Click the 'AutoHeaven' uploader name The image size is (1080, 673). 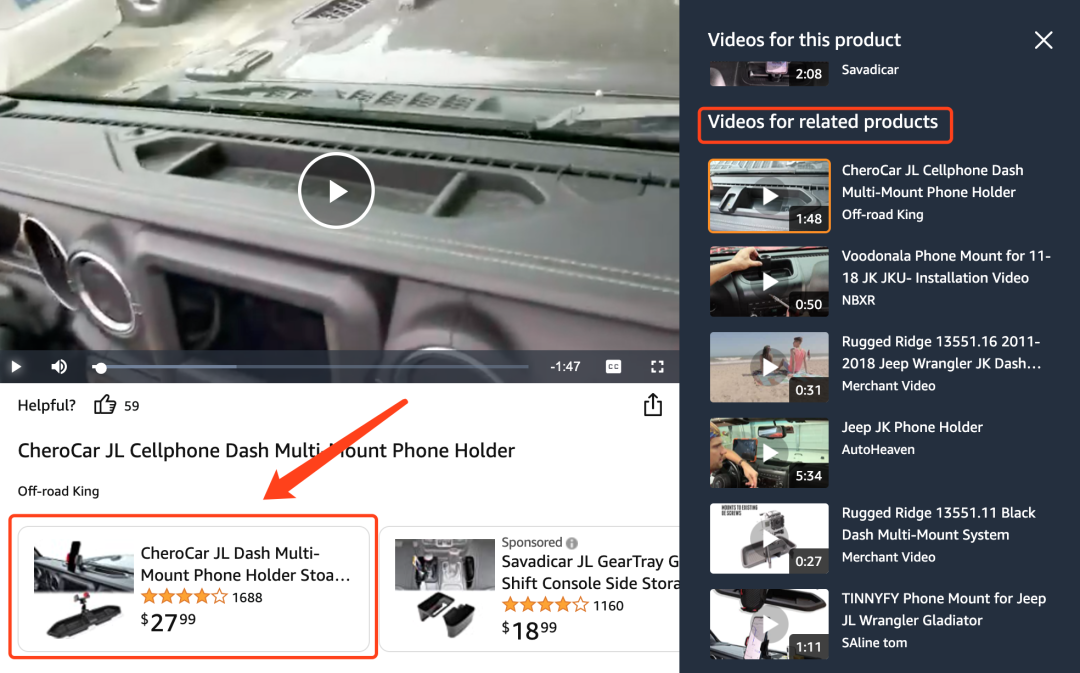coord(878,450)
